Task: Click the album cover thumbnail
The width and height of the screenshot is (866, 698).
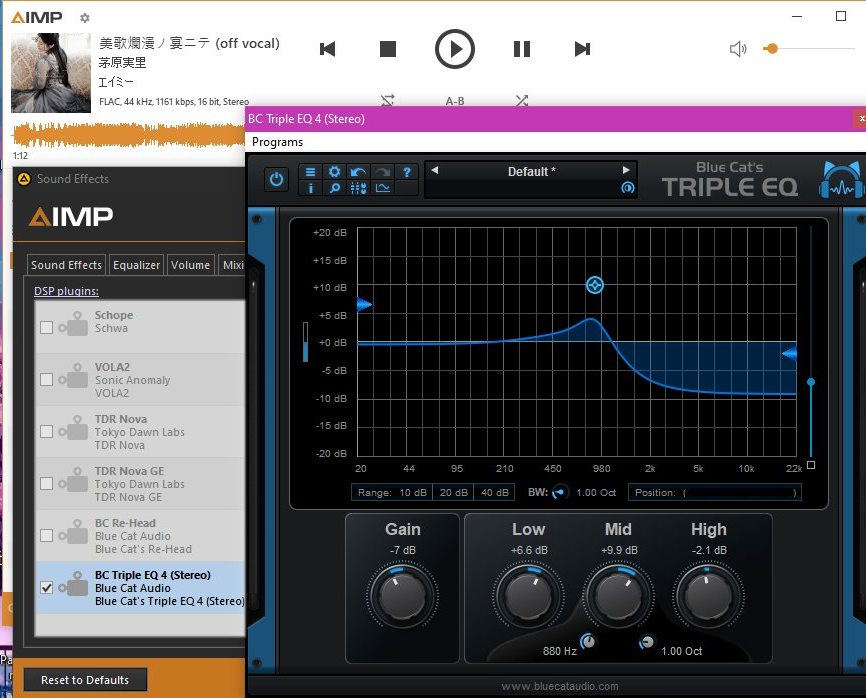Action: 51,73
